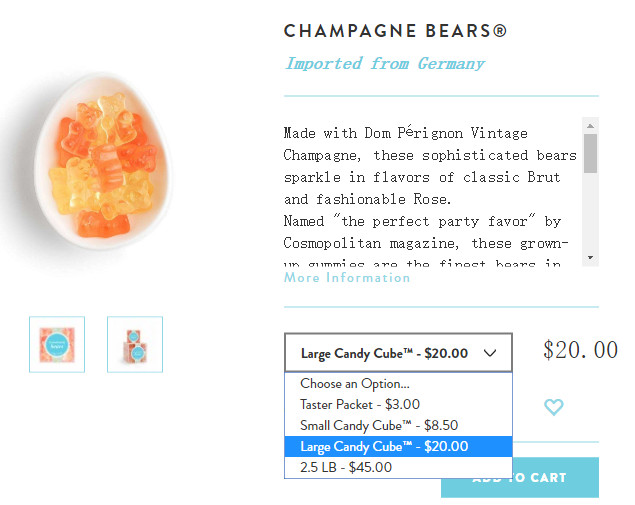Click the description scrollbar thumb
Viewport: 635px width, 505px height.
(x=591, y=152)
